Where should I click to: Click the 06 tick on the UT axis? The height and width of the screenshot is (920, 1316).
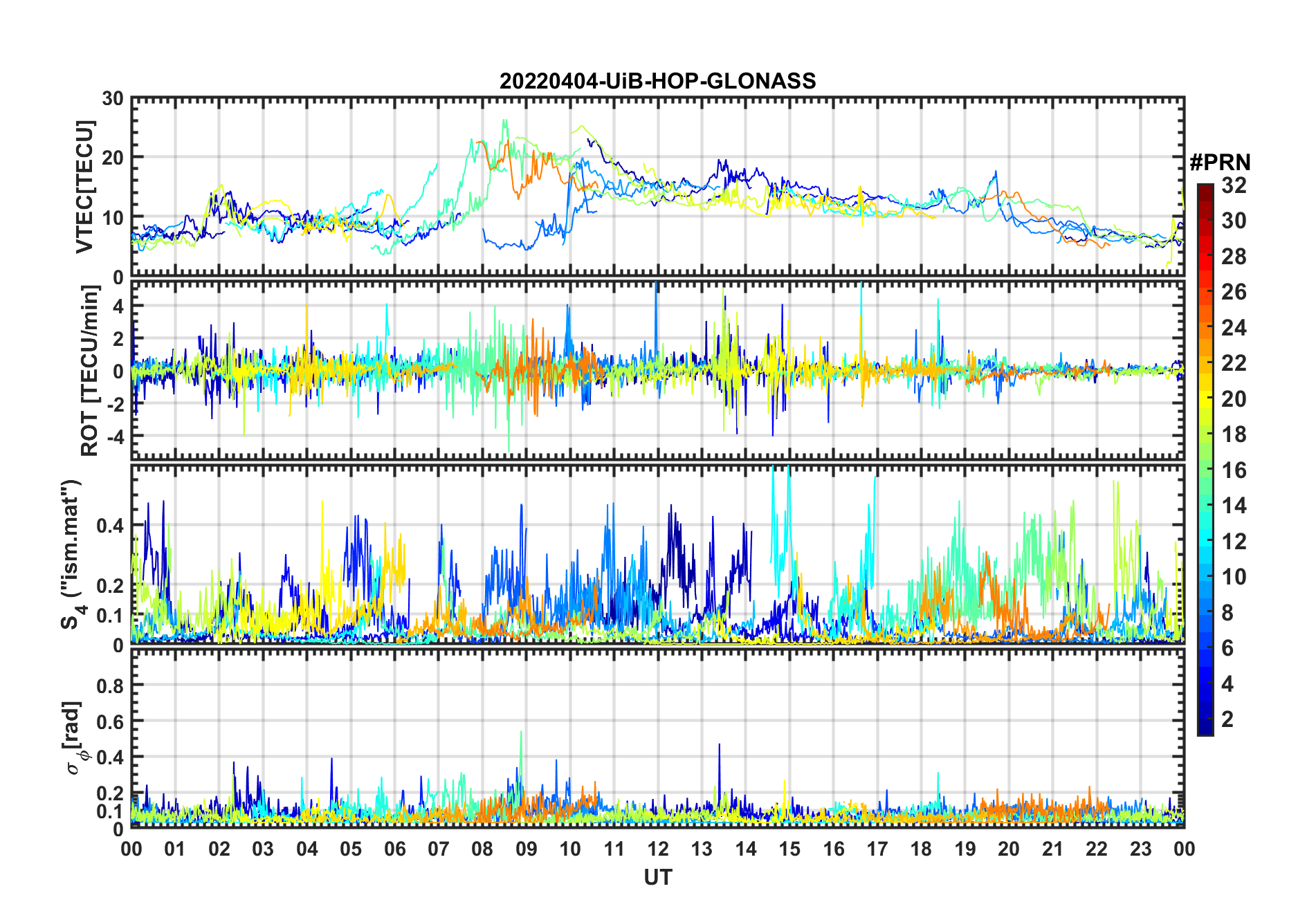(x=394, y=849)
